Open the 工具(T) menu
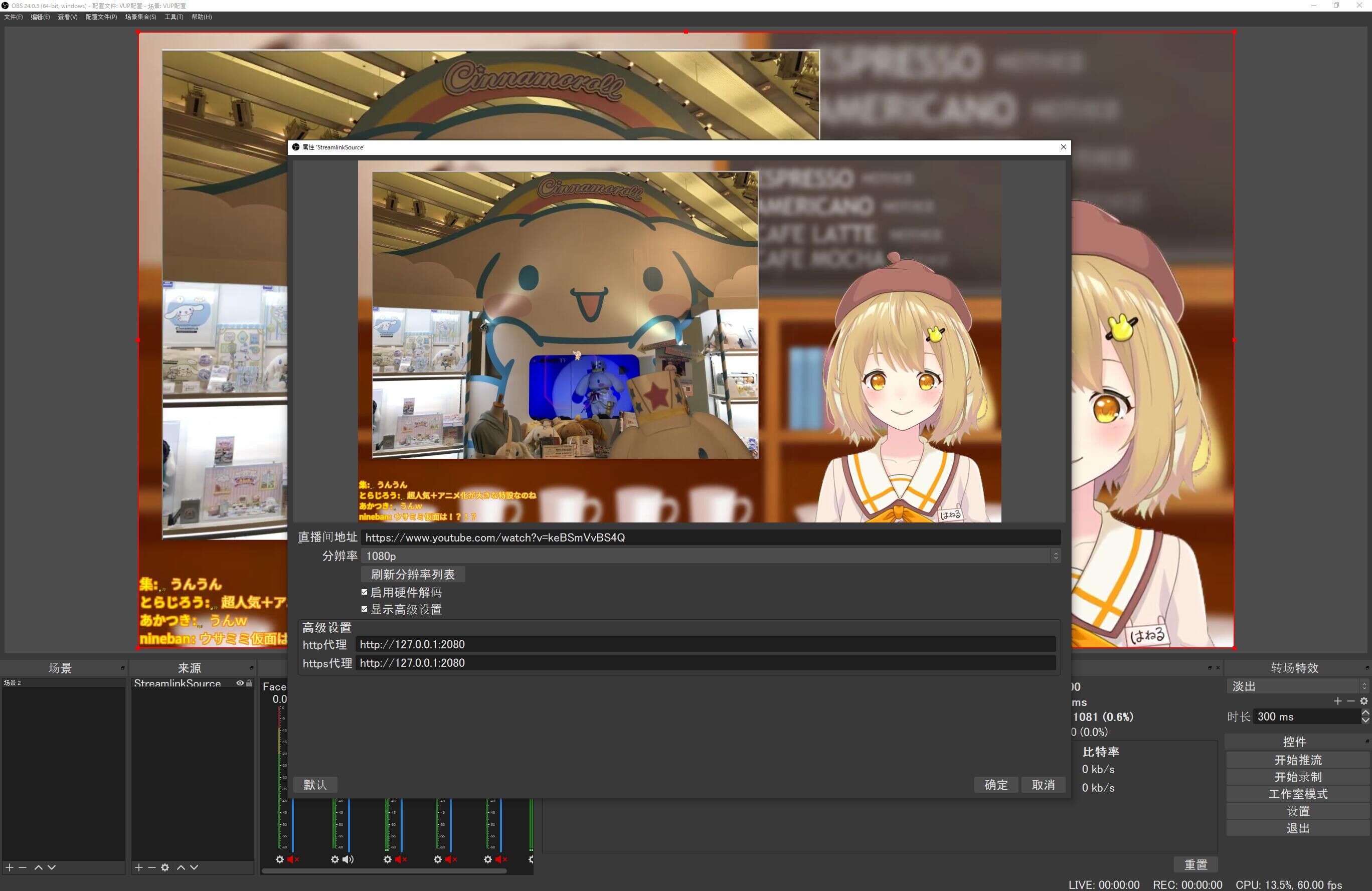Image resolution: width=1372 pixels, height=891 pixels. (173, 17)
